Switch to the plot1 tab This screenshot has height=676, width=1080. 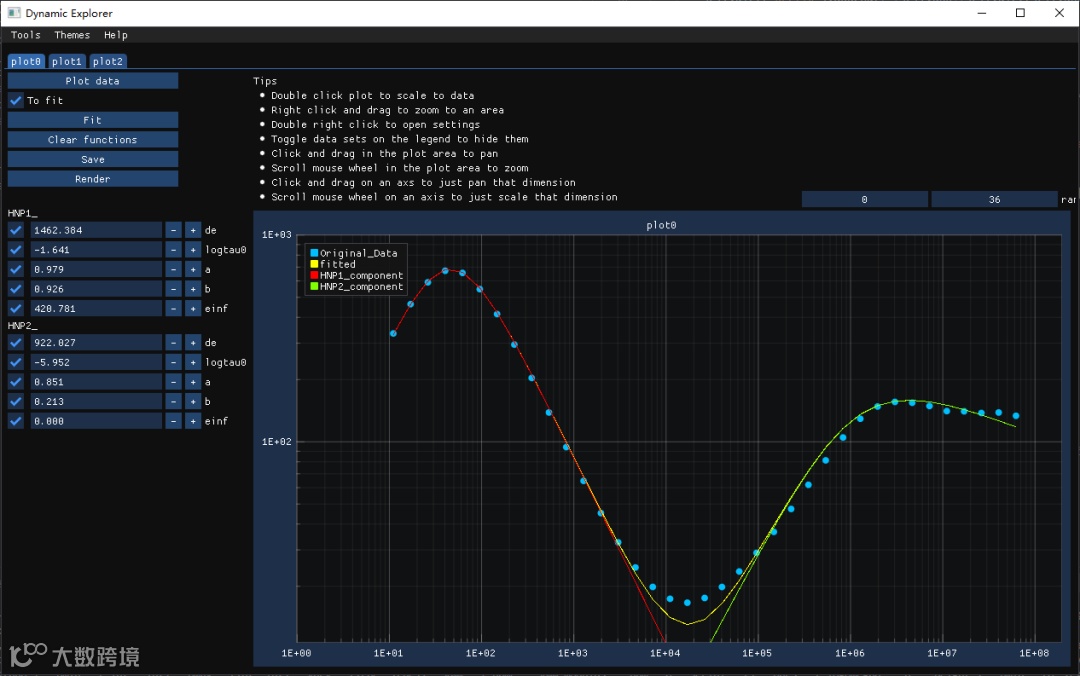(x=67, y=62)
